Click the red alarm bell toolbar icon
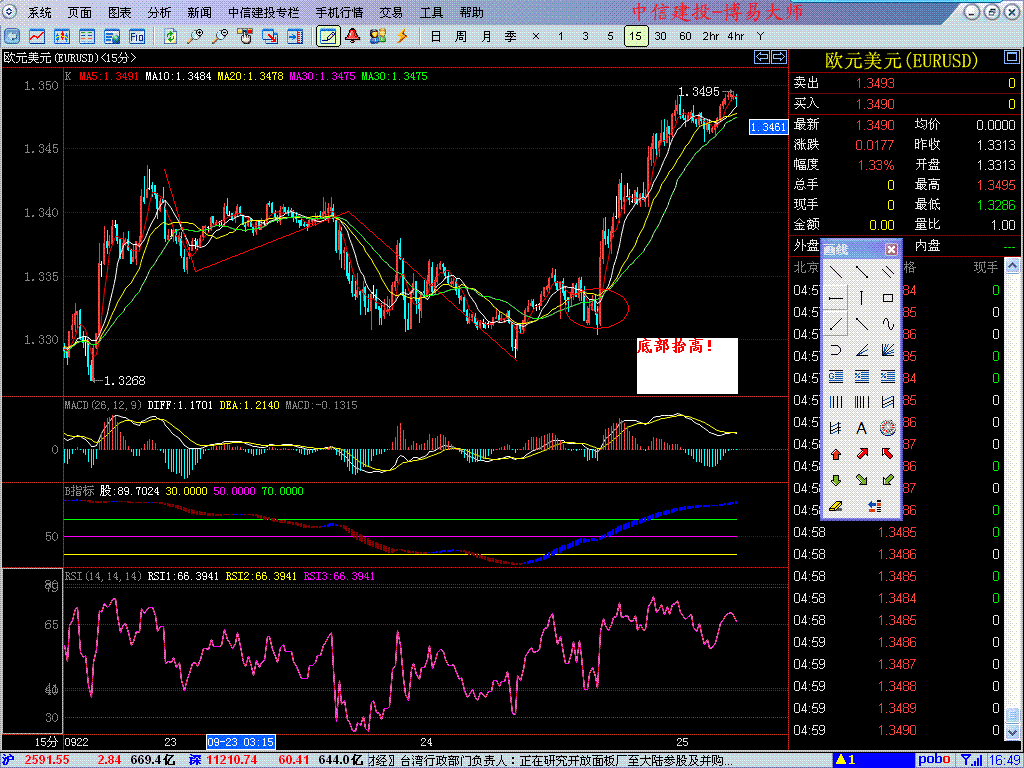 coord(352,36)
